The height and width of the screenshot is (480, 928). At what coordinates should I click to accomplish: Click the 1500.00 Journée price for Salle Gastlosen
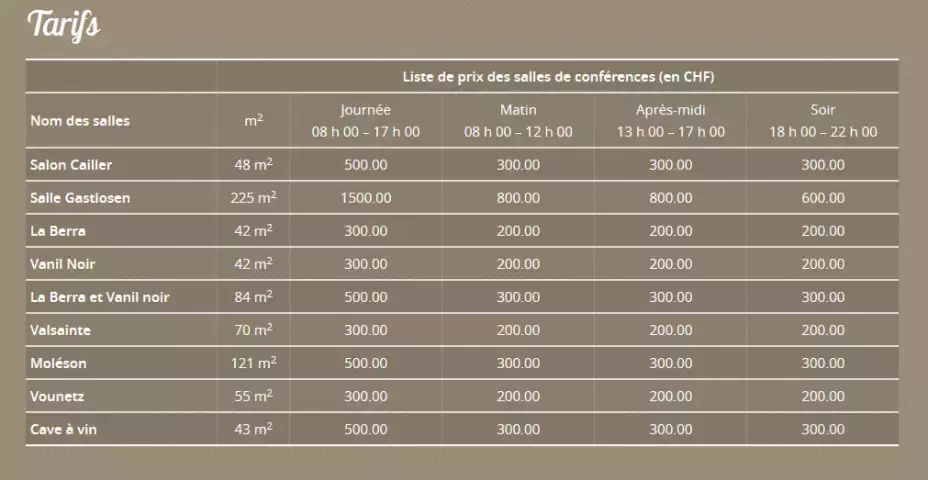365,198
